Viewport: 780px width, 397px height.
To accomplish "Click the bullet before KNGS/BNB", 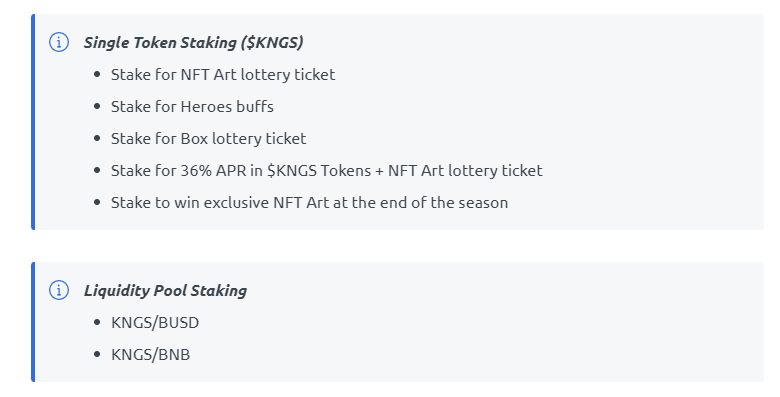I will (x=97, y=355).
